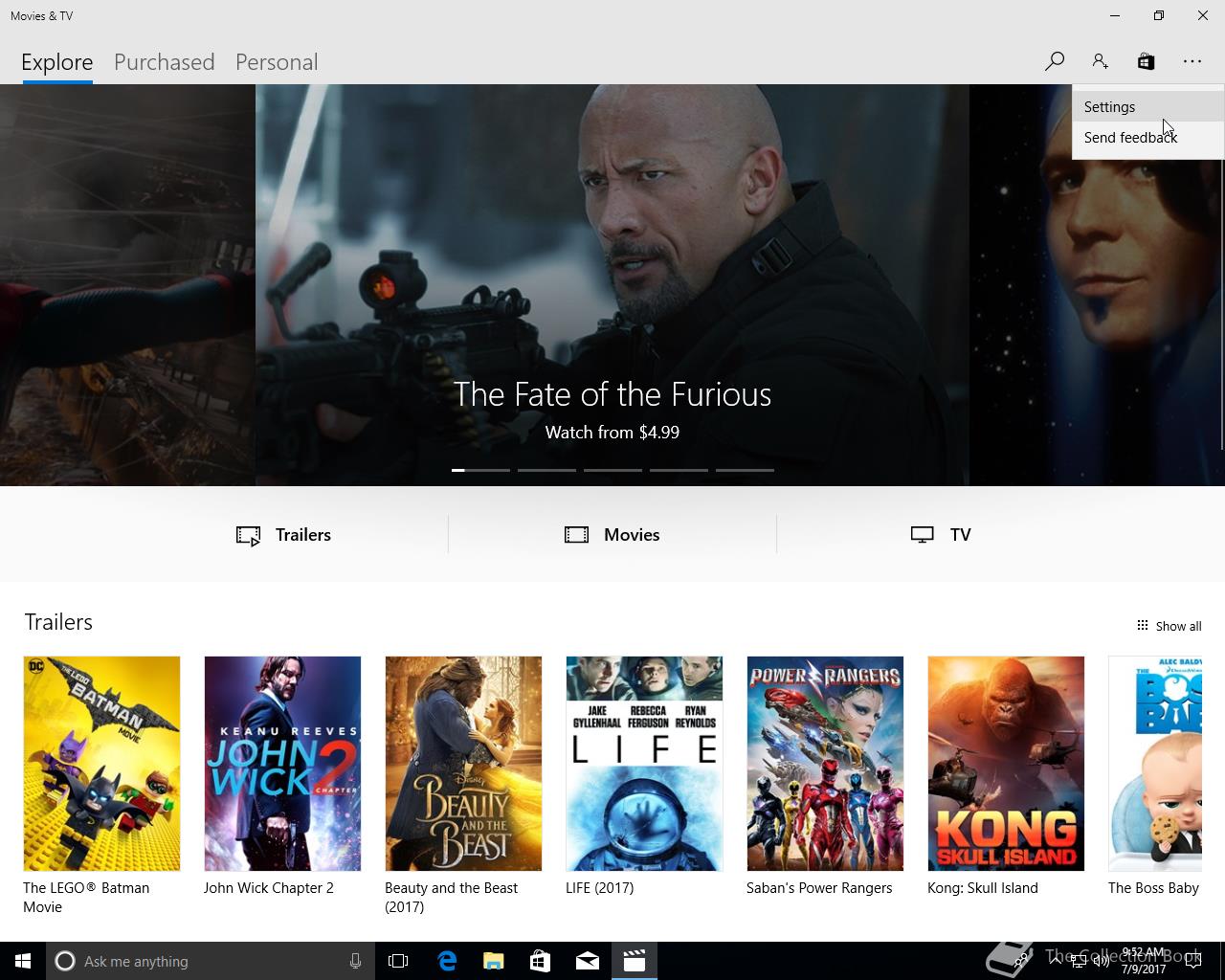Open Saban's Power Rangers poster
The height and width of the screenshot is (980, 1225).
[825, 764]
